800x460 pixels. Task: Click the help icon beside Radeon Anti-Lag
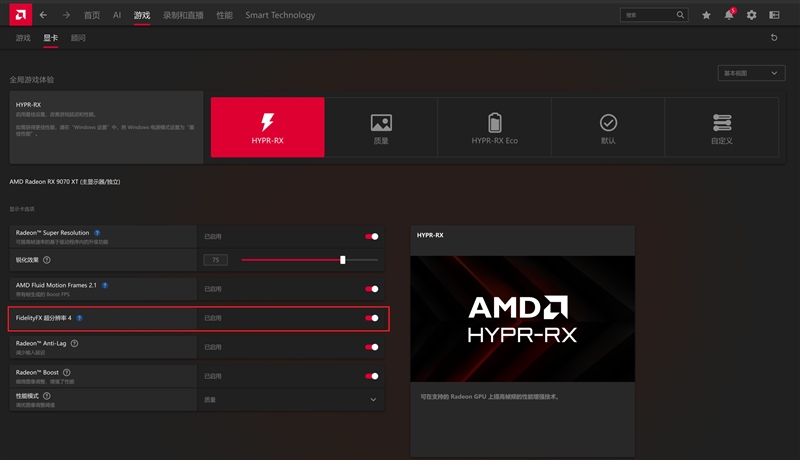[74, 343]
